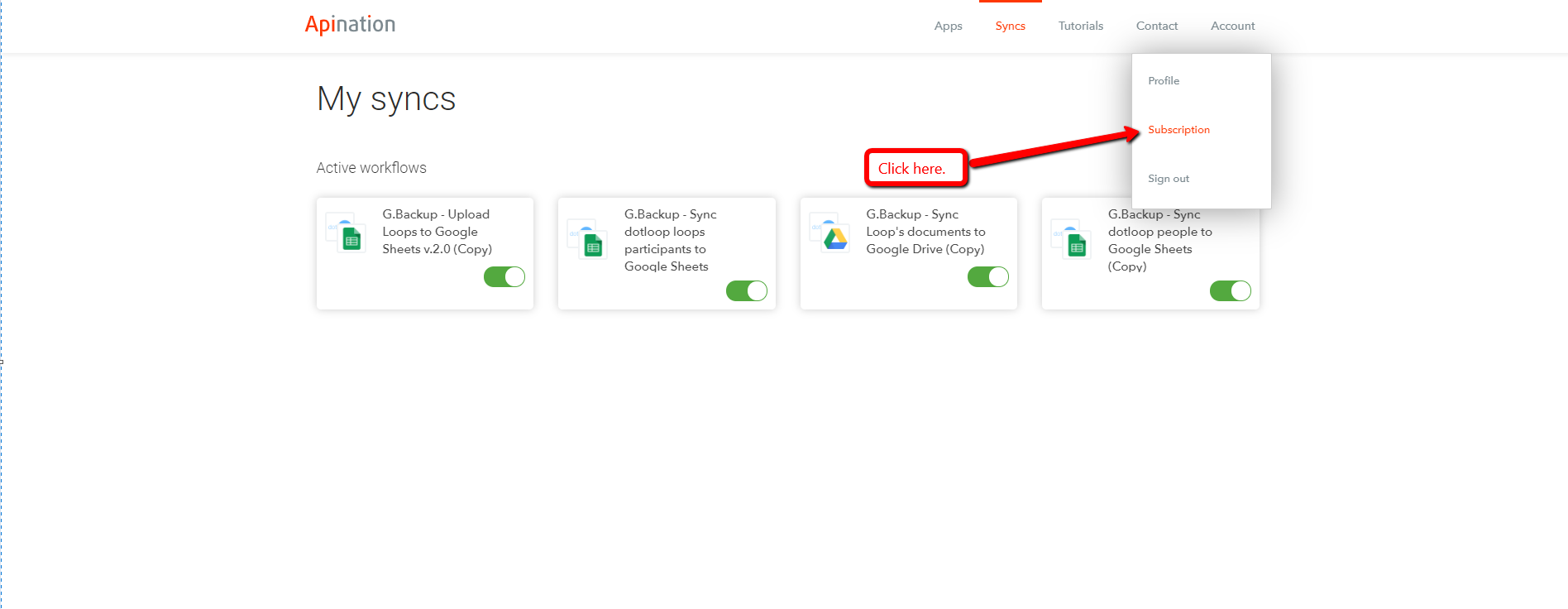Open 'G.Backup - Sync dotloop loops participants' workflow
The height and width of the screenshot is (609, 1568).
coord(670,240)
